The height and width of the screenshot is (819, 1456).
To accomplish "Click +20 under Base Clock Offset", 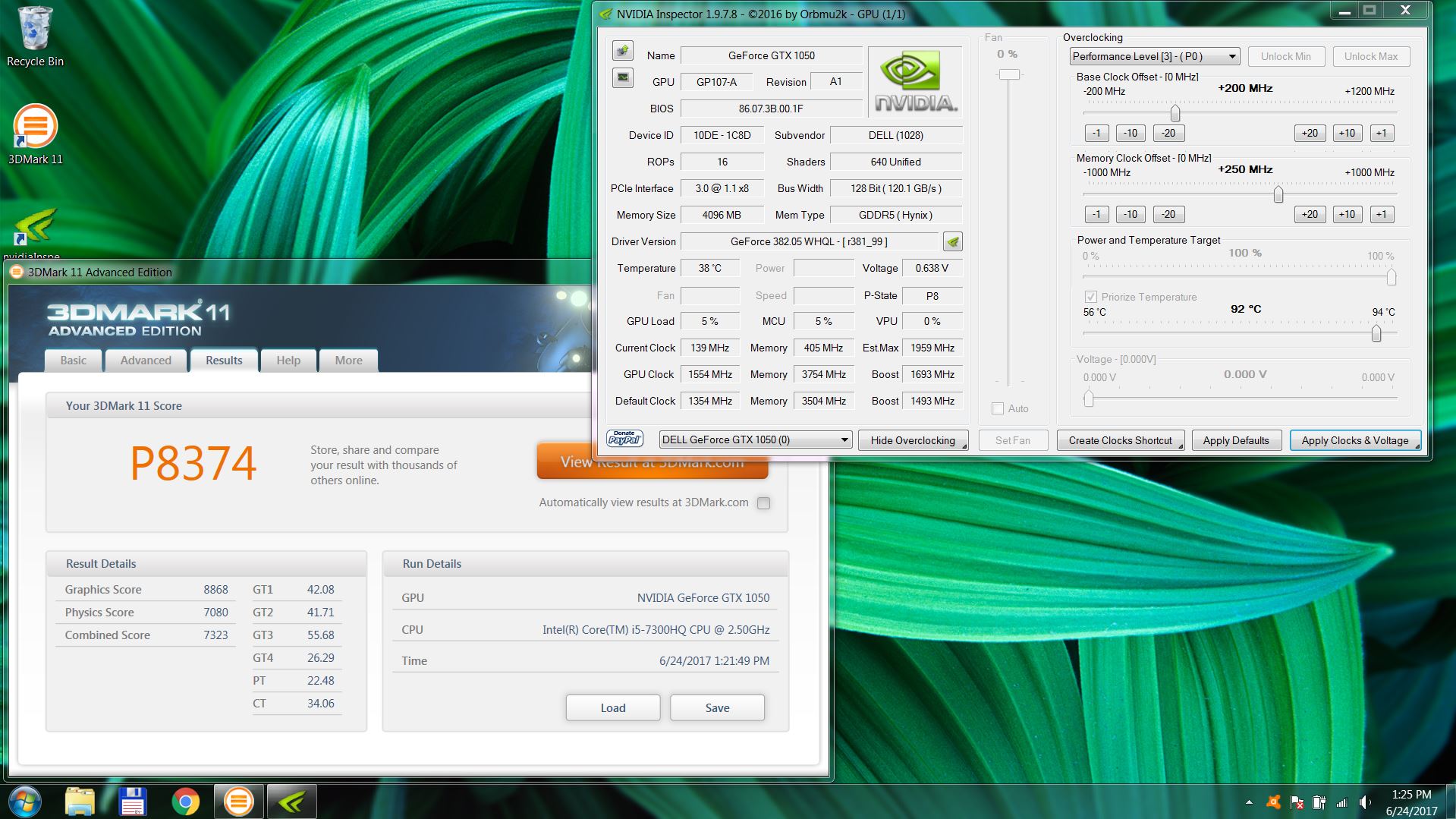I will click(x=1310, y=133).
